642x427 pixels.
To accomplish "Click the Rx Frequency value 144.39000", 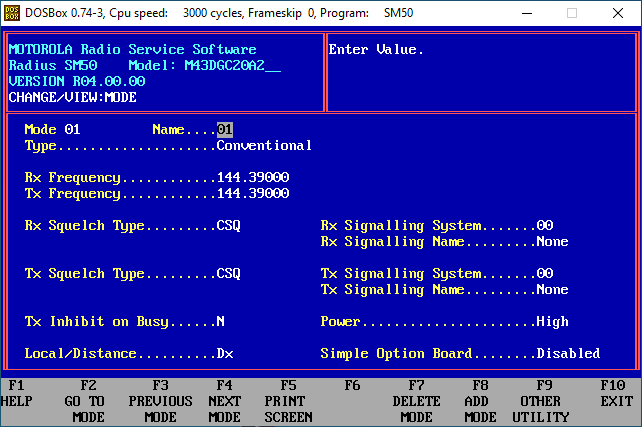I will coord(253,177).
